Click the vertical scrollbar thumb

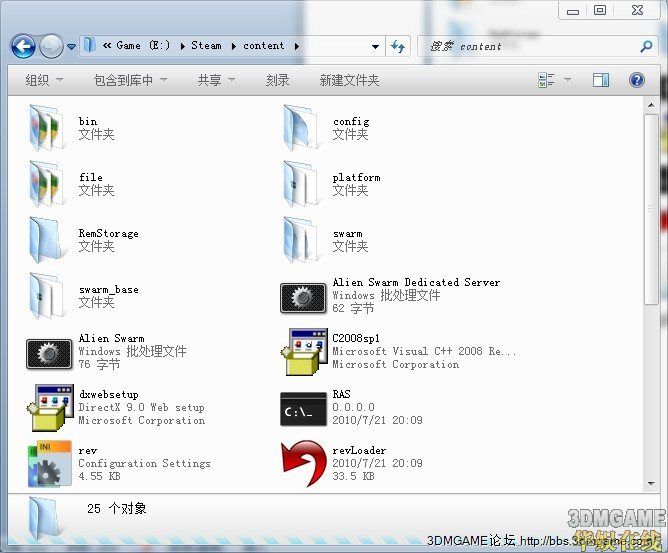coord(651,209)
